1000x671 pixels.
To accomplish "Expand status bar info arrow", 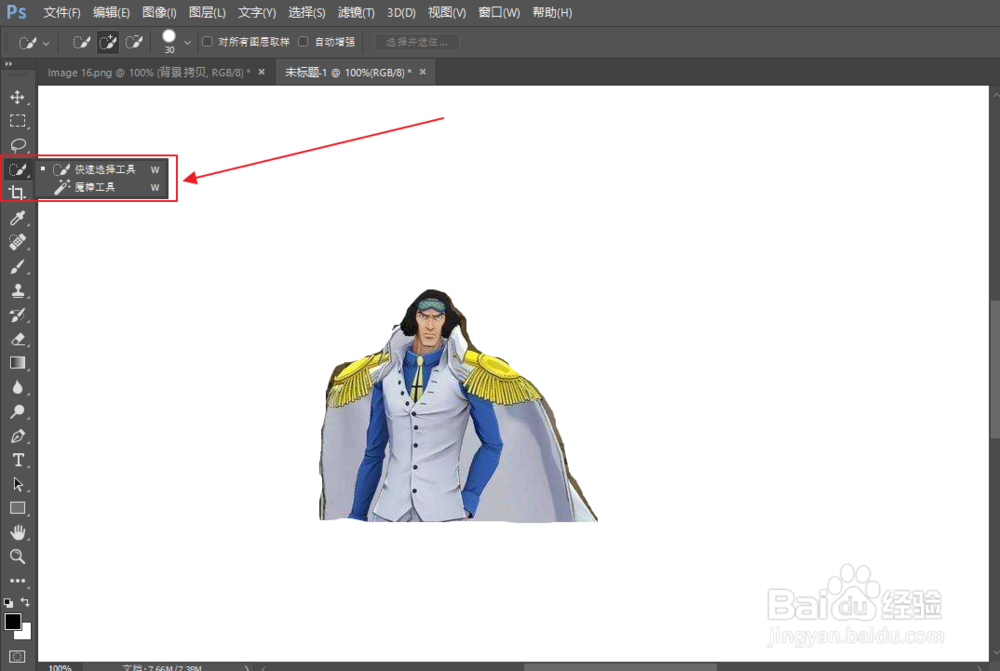I will click(247, 667).
